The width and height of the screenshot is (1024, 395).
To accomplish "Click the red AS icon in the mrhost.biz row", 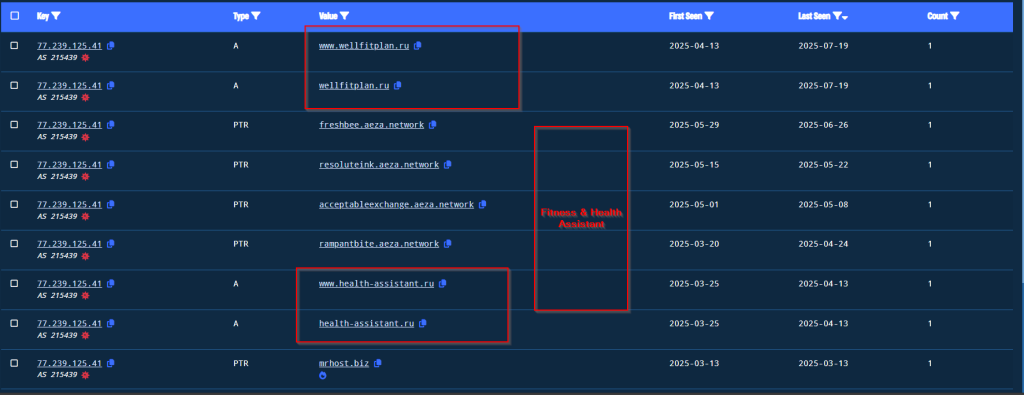I will pos(85,375).
